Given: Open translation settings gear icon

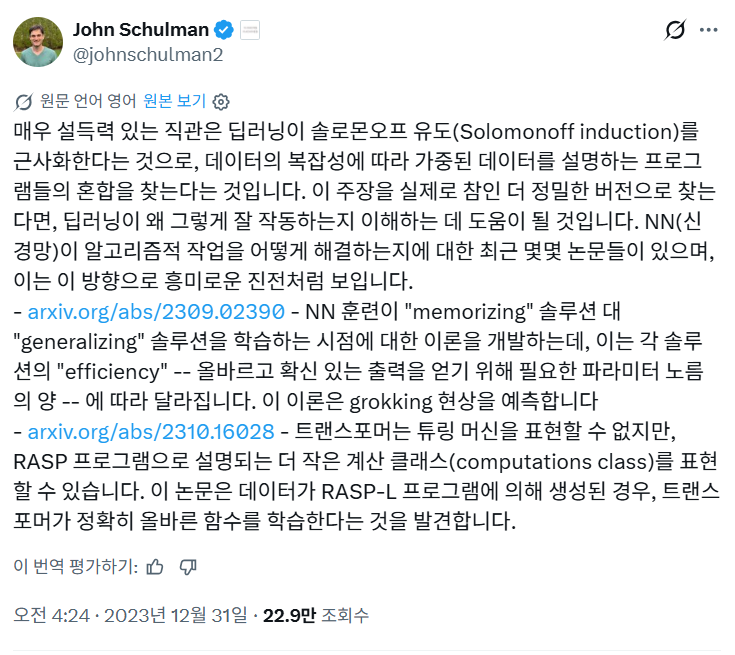Looking at the screenshot, I should [222, 101].
